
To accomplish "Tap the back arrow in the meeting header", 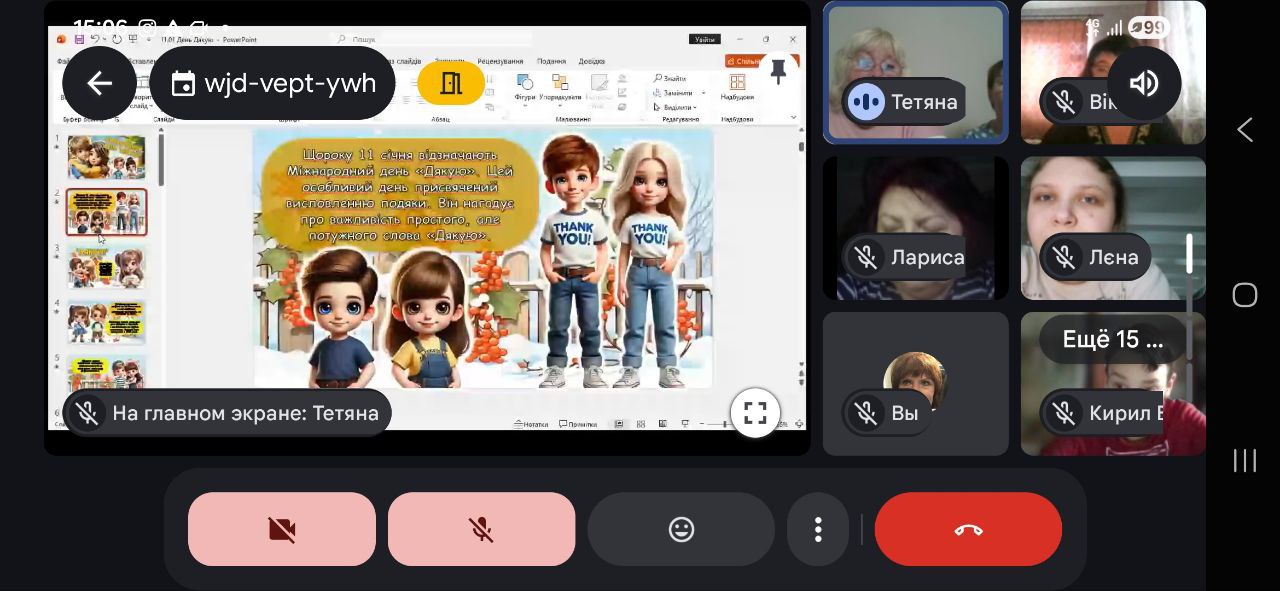I will point(99,83).
